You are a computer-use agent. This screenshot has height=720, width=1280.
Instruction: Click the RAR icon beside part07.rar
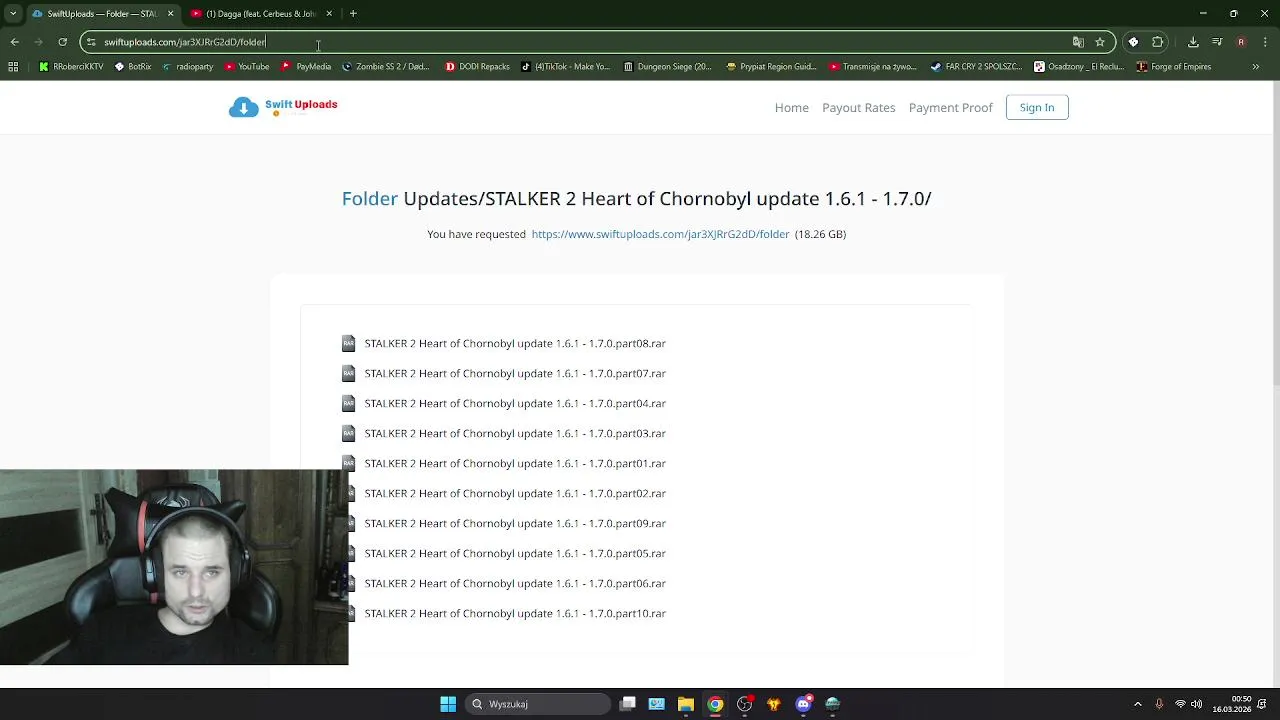pos(348,373)
